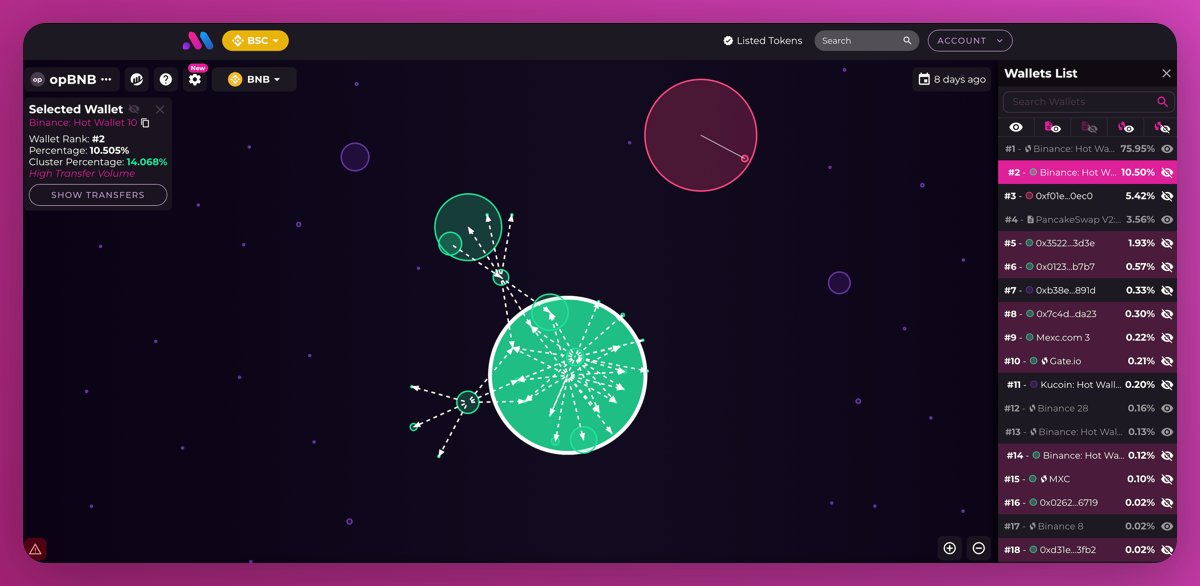Image resolution: width=1200 pixels, height=586 pixels.
Task: Toggle visibility of wallet #12 Binance 28
Action: 1166,408
